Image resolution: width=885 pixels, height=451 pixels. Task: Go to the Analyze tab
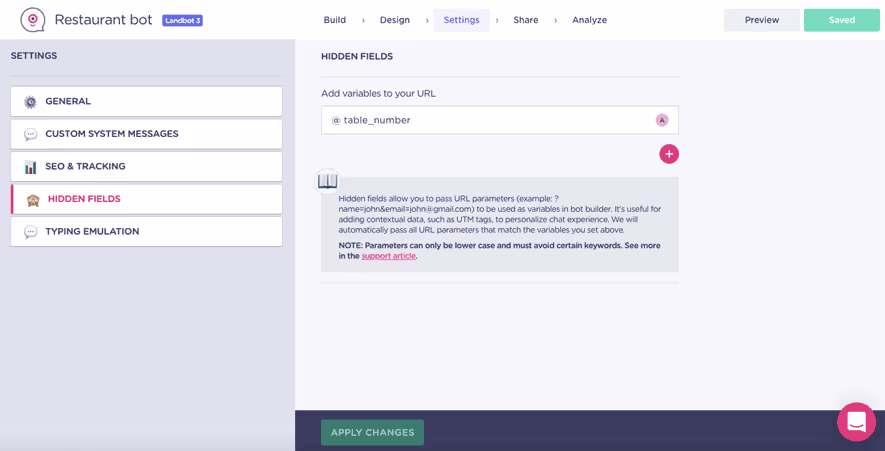coord(589,20)
